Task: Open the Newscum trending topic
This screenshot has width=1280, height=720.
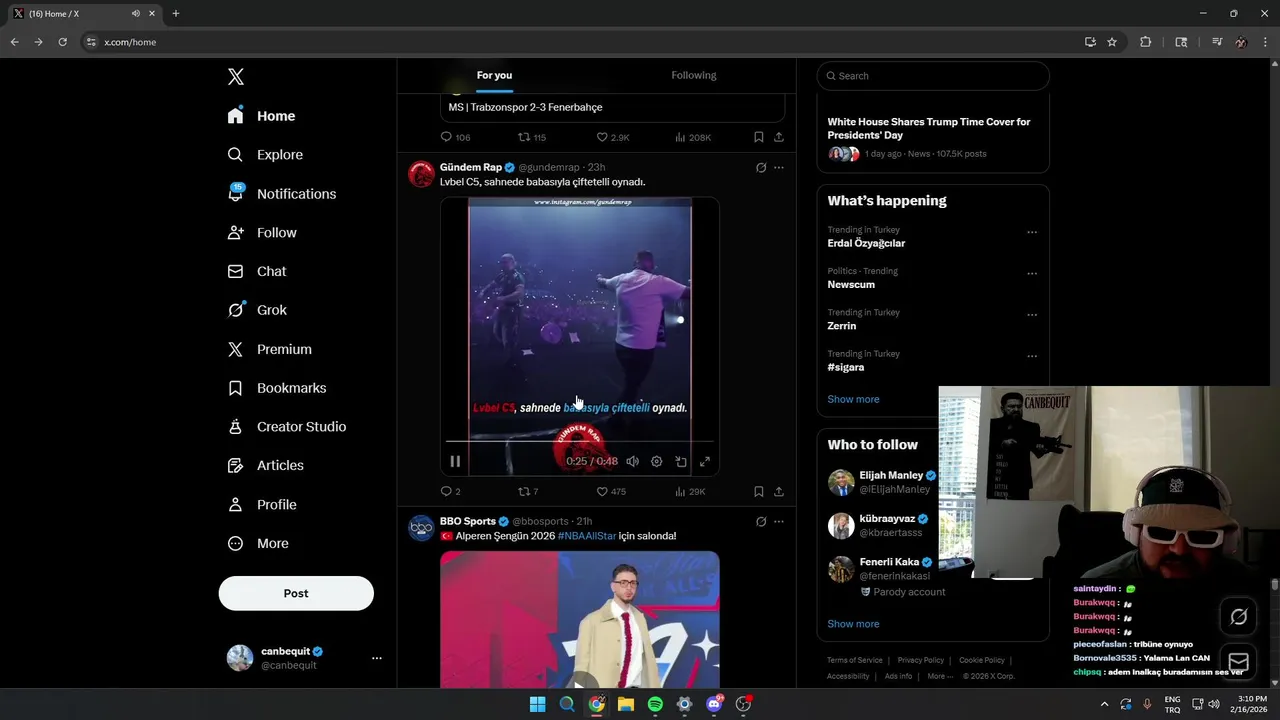Action: coord(851,285)
